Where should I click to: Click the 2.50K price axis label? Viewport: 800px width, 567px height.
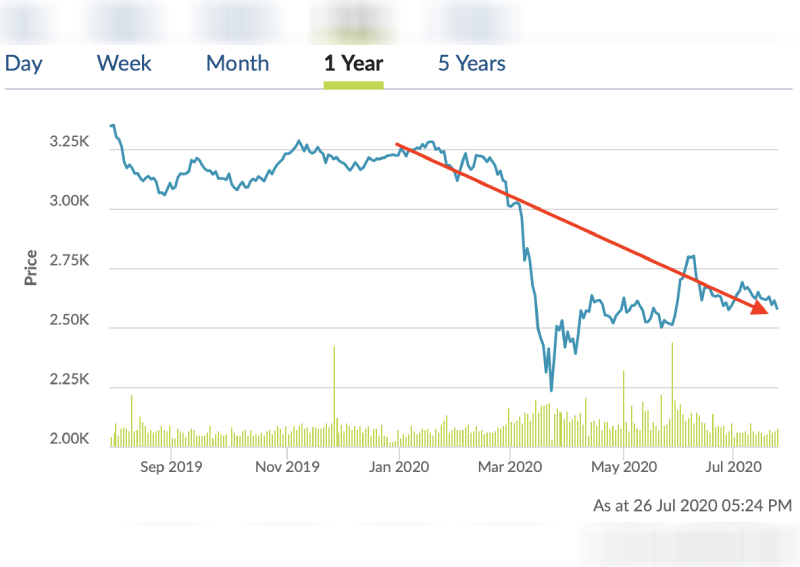[68, 320]
